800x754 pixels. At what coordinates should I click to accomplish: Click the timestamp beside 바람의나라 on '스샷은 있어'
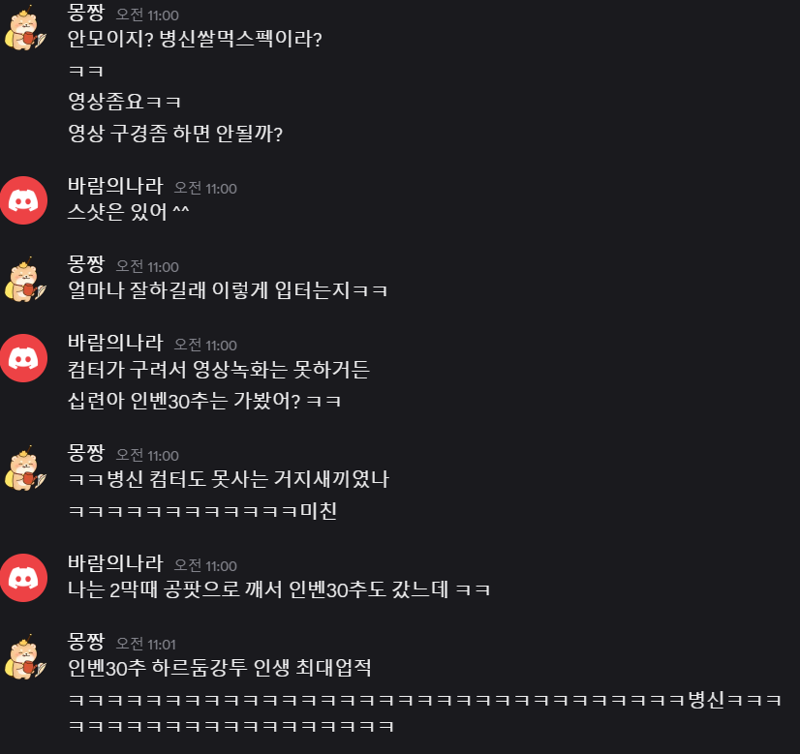coord(205,188)
